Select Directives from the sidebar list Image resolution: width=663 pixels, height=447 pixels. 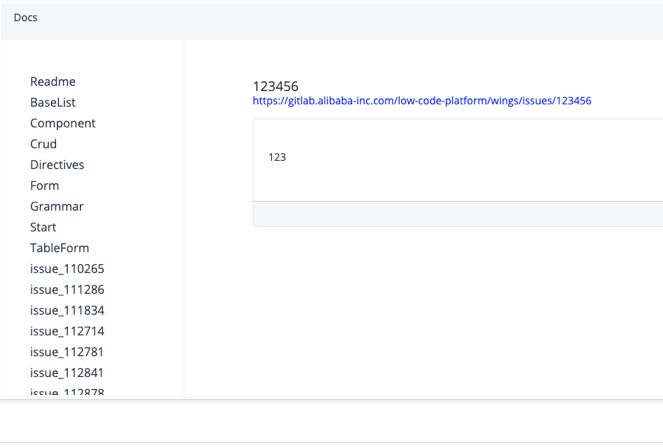57,165
